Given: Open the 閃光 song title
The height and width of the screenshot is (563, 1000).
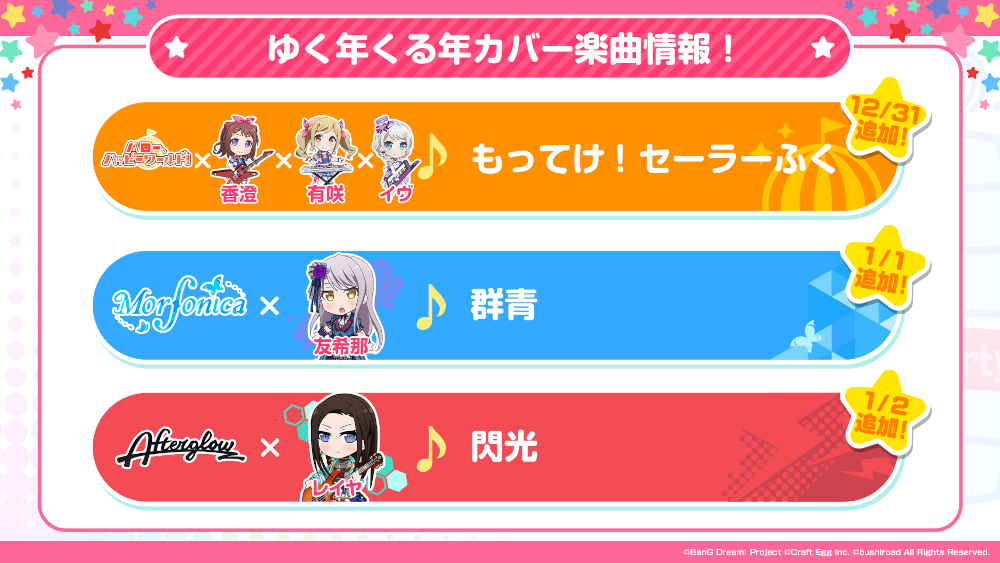Looking at the screenshot, I should coord(504,446).
